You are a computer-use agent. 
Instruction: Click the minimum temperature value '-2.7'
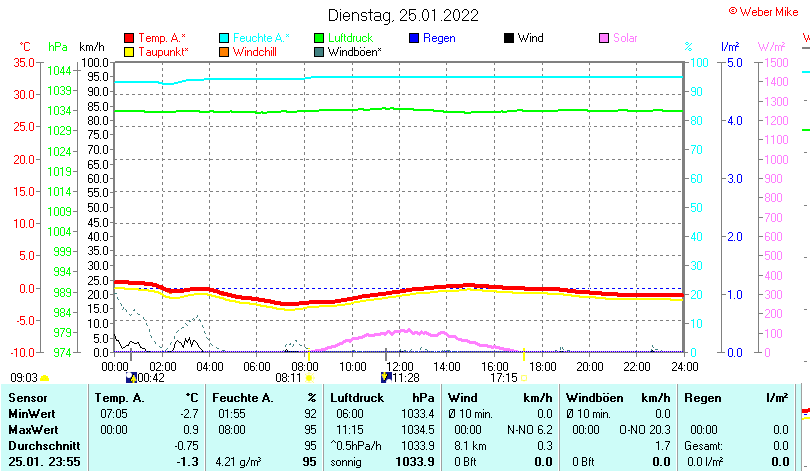point(190,414)
